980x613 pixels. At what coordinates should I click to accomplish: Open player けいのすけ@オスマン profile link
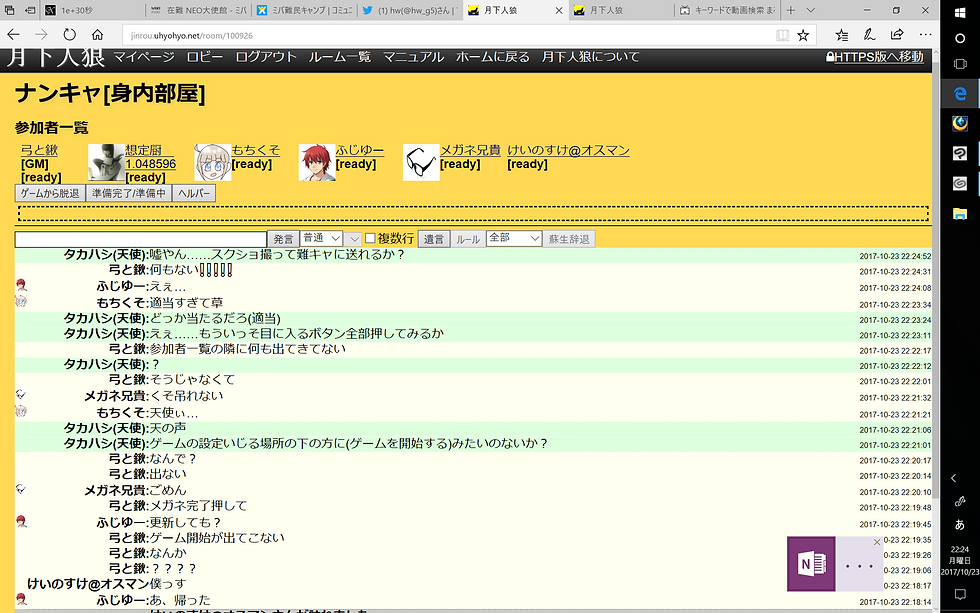click(x=568, y=150)
